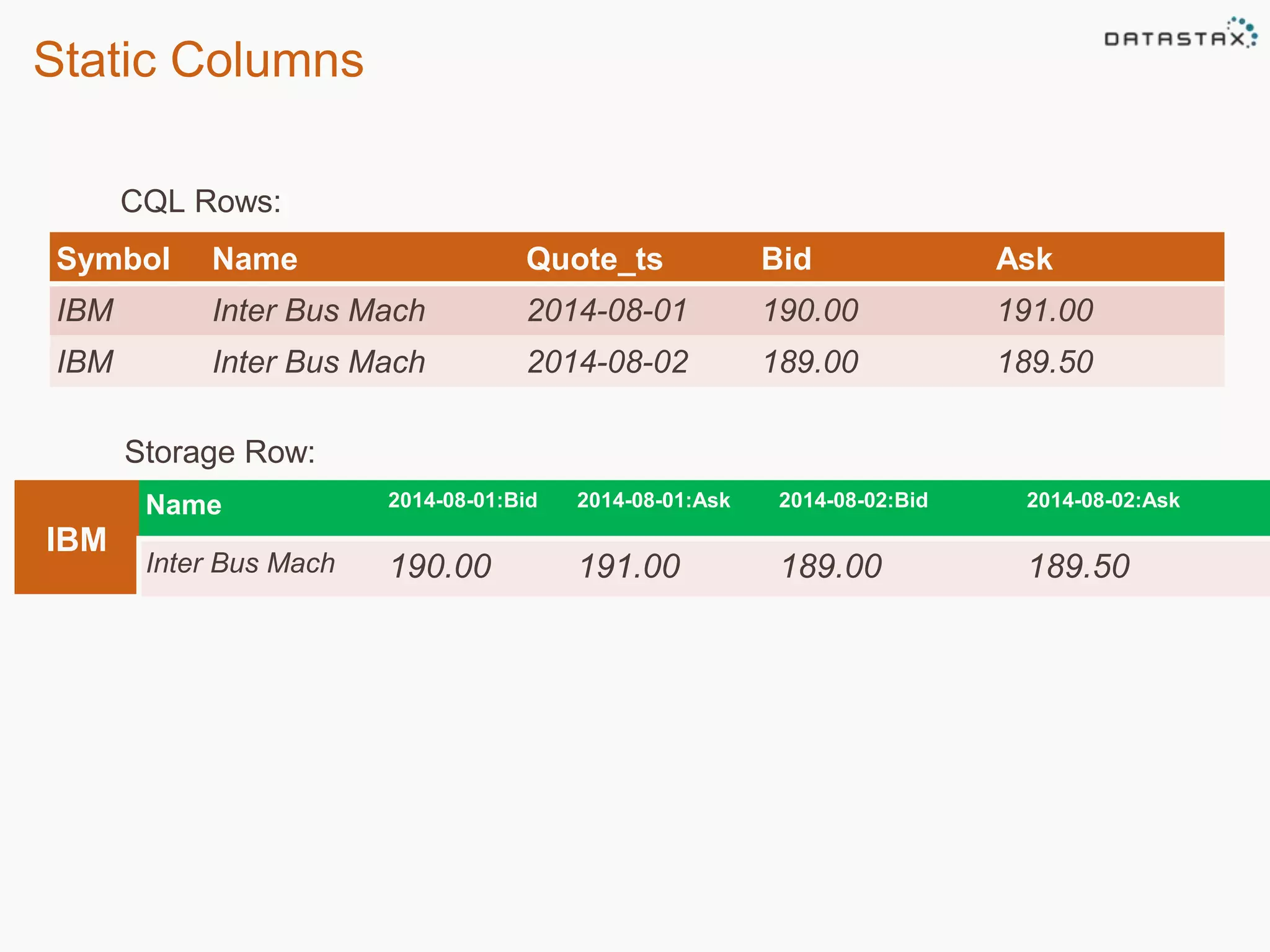
Task: Click the 'Ask' column header
Action: tap(1024, 258)
